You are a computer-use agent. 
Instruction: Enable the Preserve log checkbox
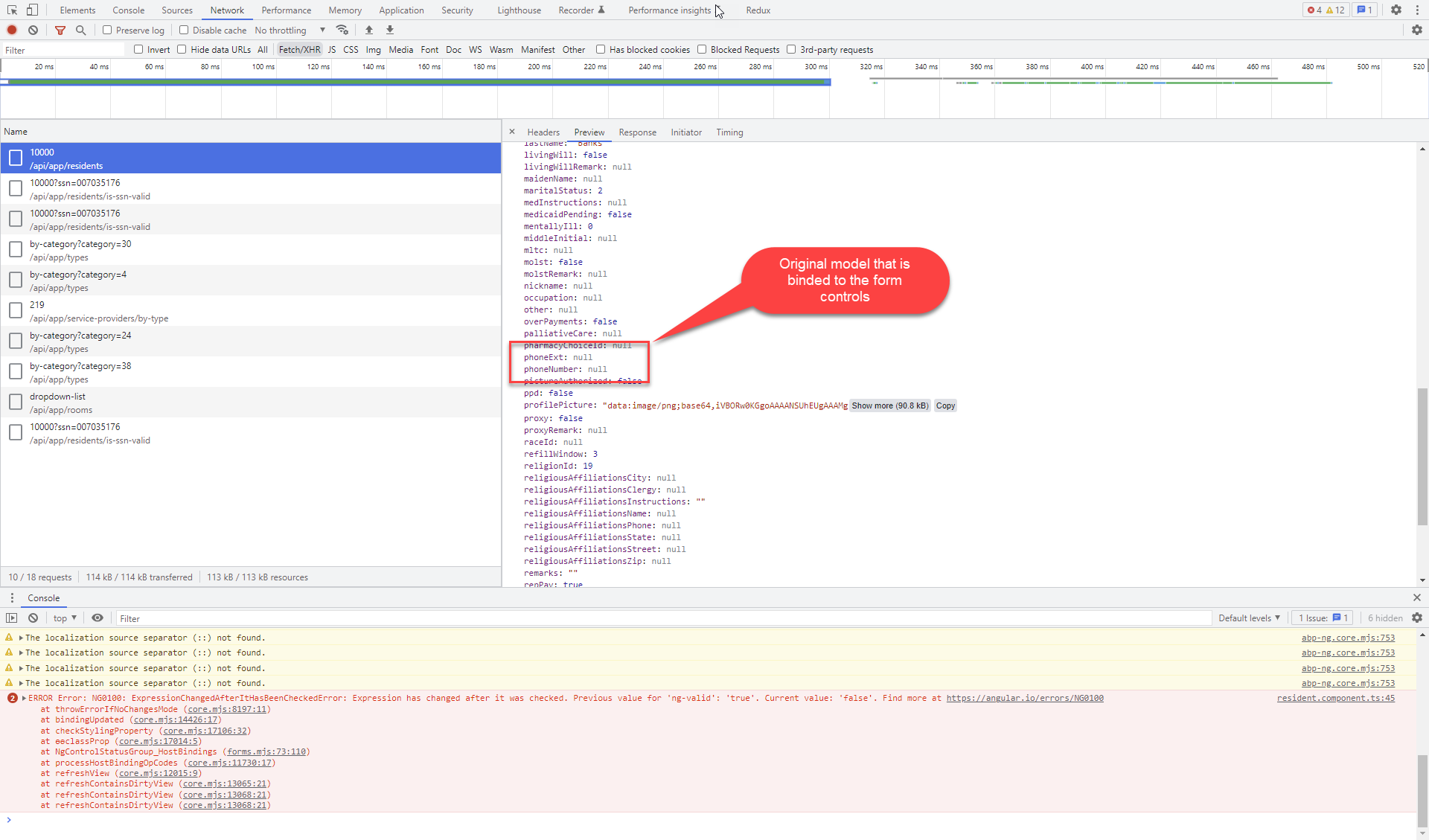[x=107, y=30]
